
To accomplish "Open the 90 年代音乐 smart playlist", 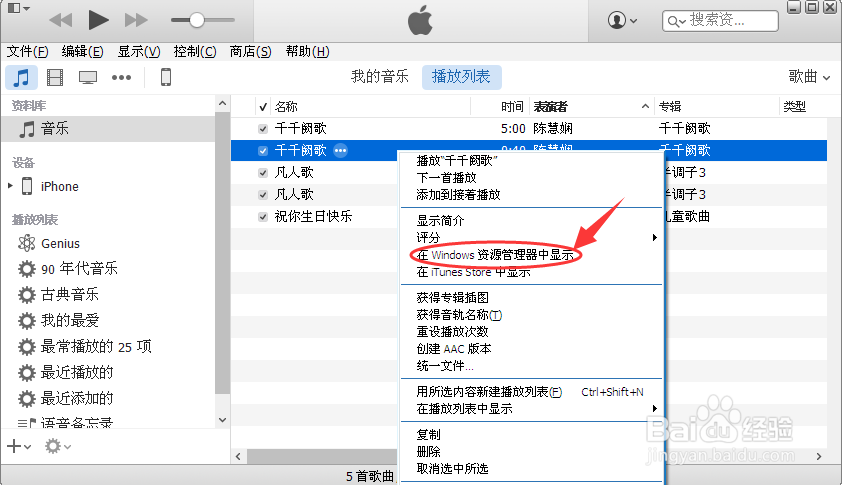I will (x=79, y=269).
